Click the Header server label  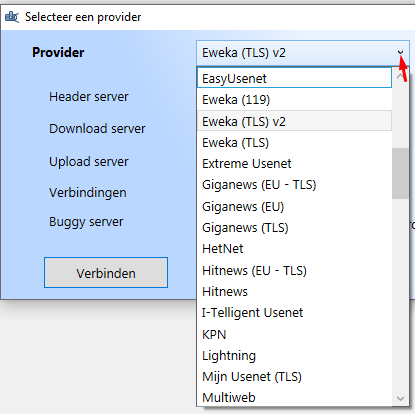89,97
